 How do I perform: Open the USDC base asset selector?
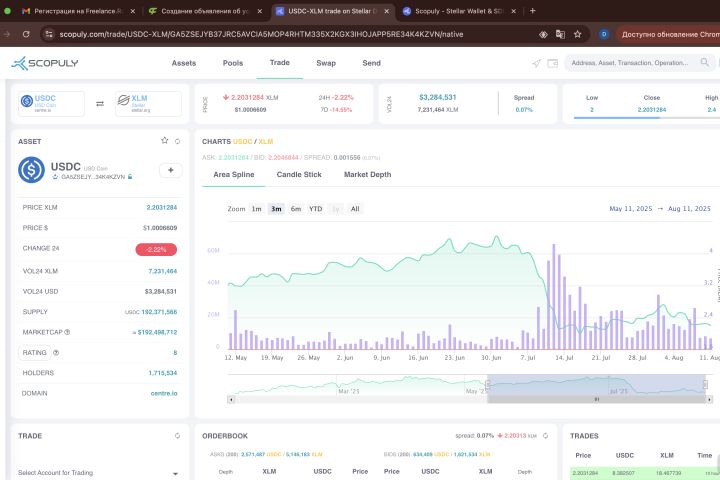point(51,104)
